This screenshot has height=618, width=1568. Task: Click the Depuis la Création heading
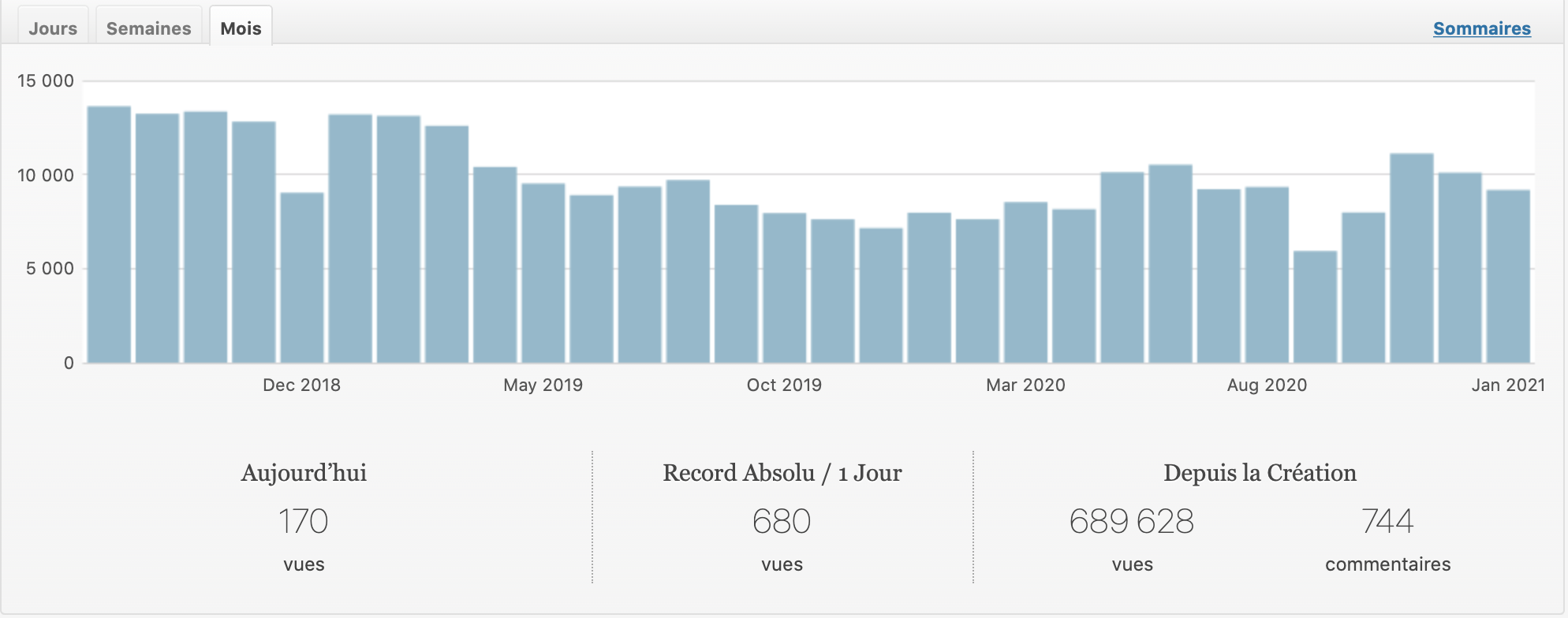click(x=1260, y=472)
